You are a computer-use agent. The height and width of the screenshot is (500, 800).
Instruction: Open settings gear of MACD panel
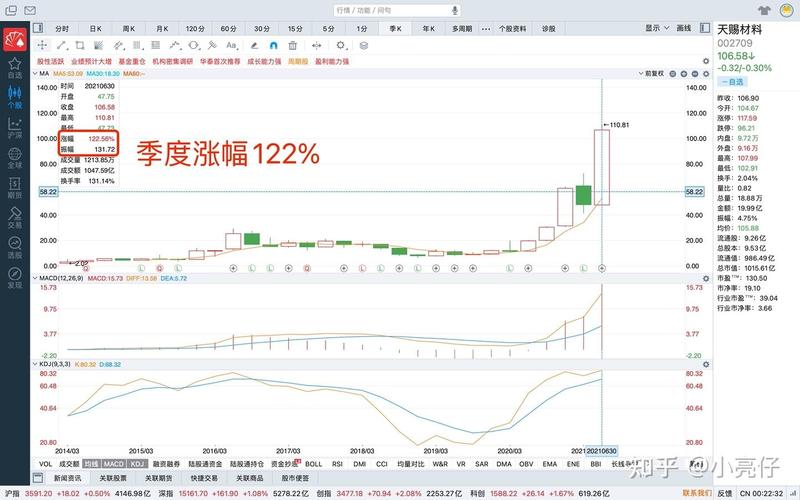706,279
